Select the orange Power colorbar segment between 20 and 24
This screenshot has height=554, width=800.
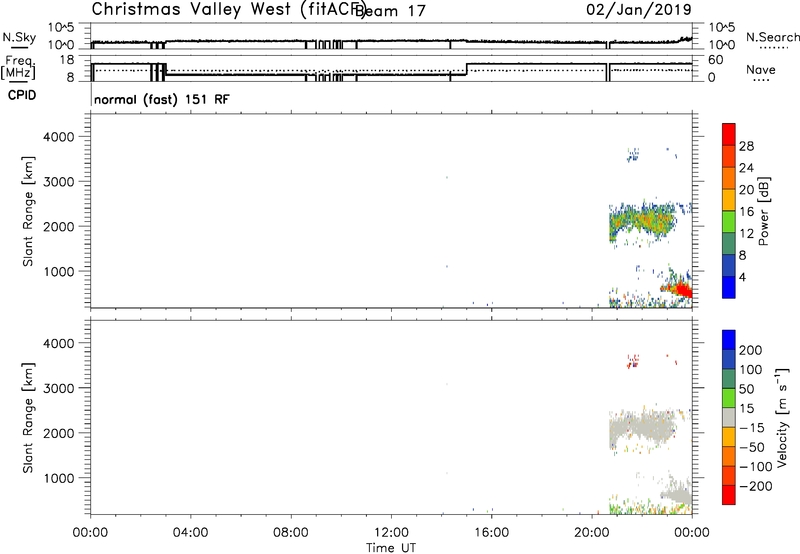729,179
